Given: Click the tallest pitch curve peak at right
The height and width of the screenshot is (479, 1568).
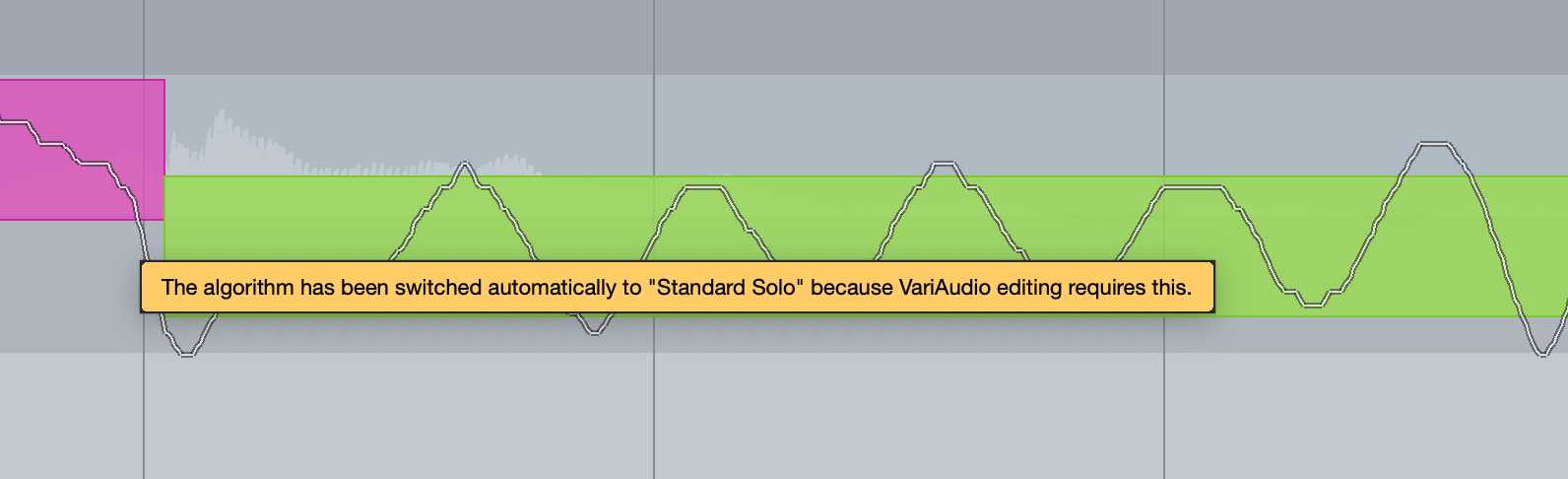Looking at the screenshot, I should point(1433,145).
